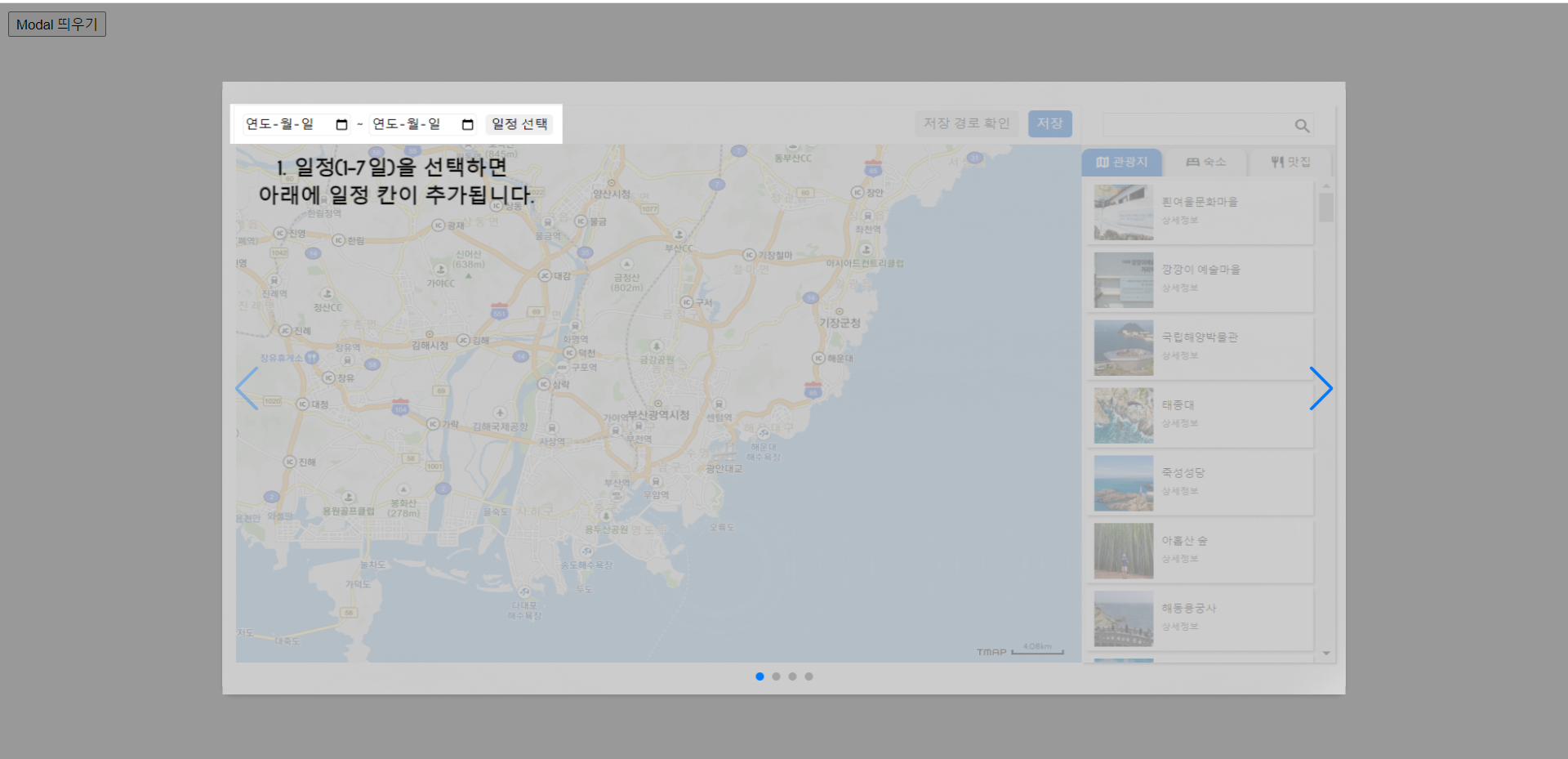The width and height of the screenshot is (1568, 759).
Task: Click the 기장군청 label on map
Action: point(840,323)
